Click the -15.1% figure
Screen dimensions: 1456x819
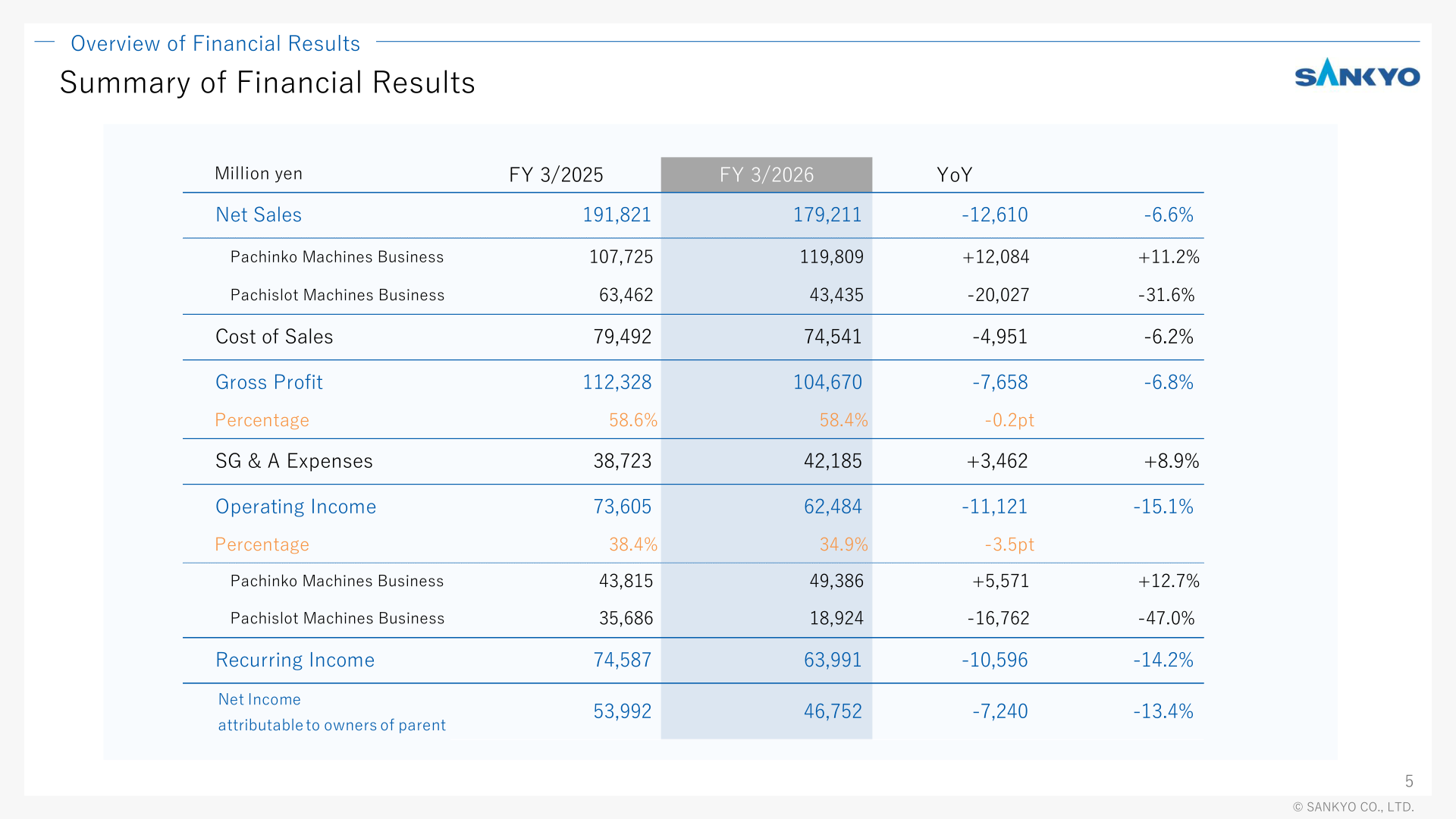[x=1163, y=507]
